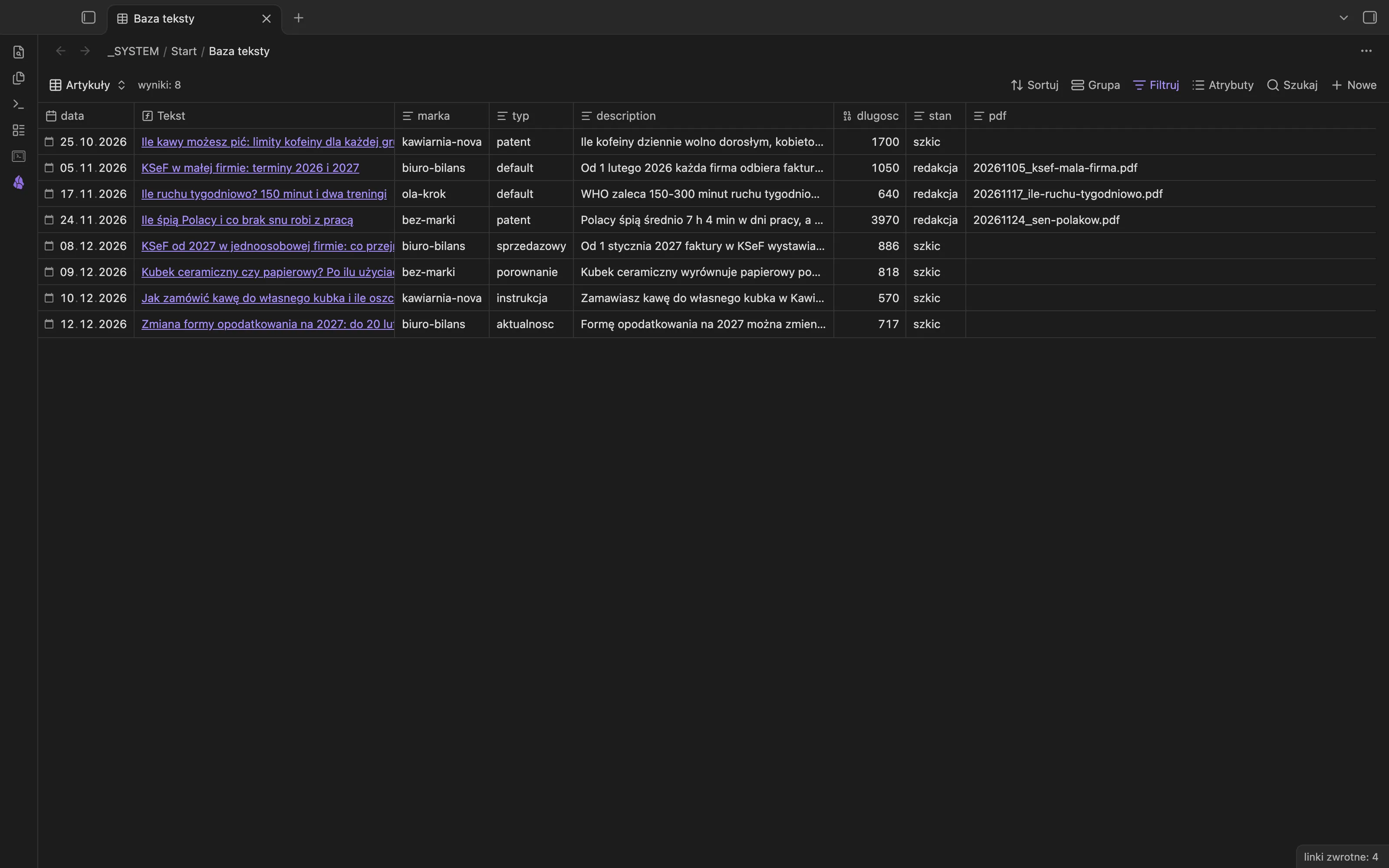Select the Baza teksty tab

194,19
